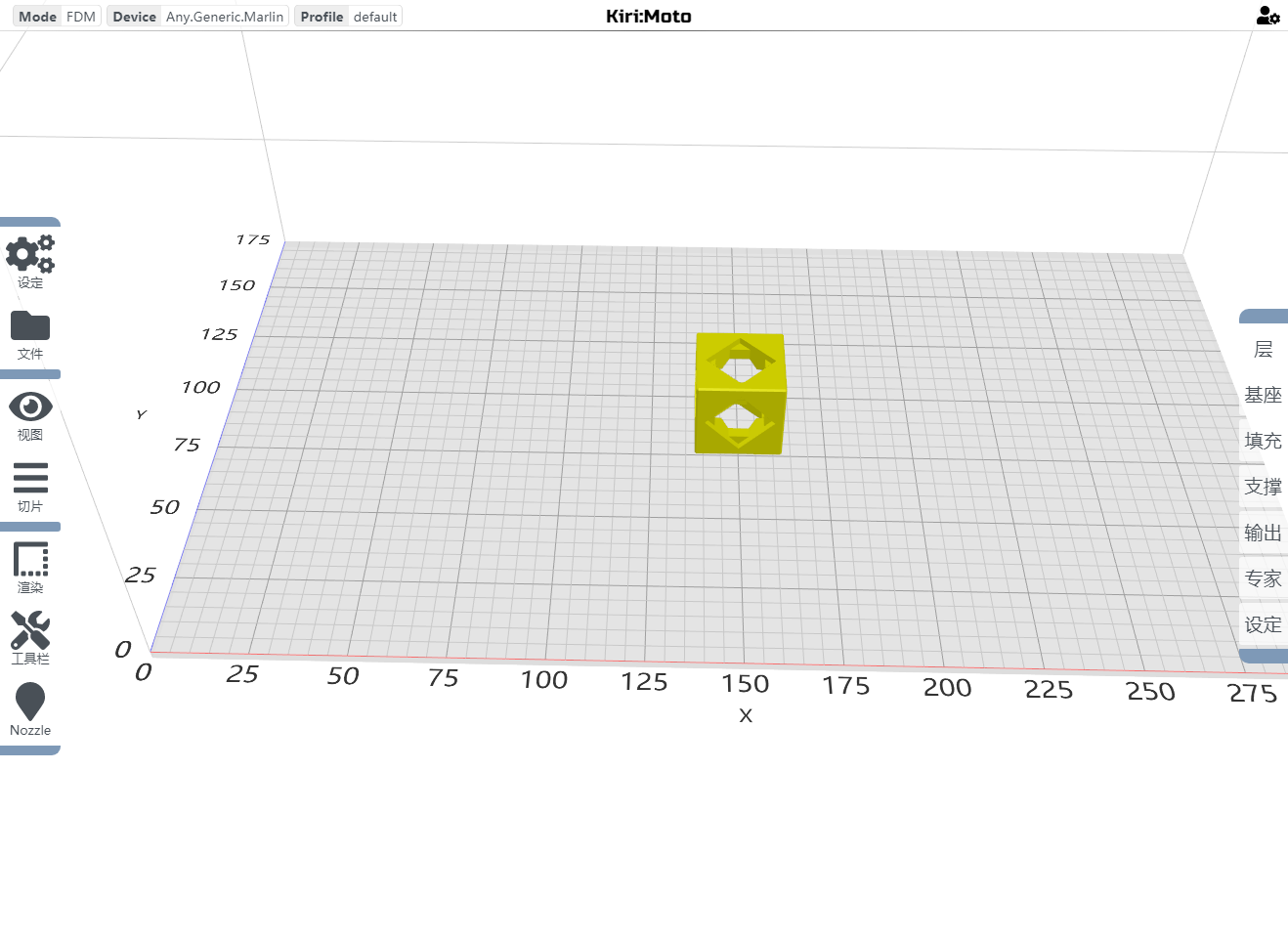
Task: Open the 设定 gears settings icon
Action: 30,255
